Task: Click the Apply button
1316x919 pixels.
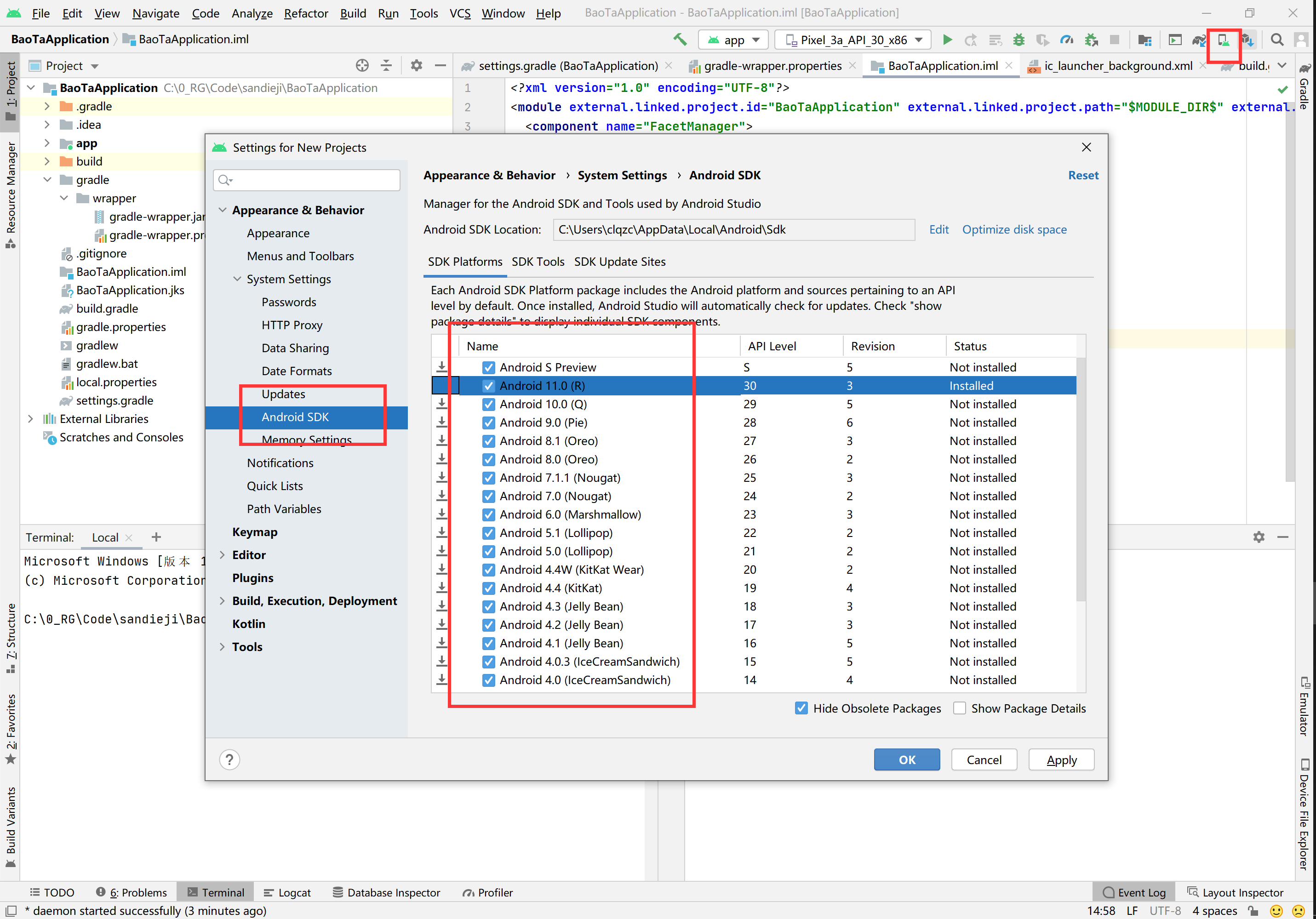Action: point(1062,760)
